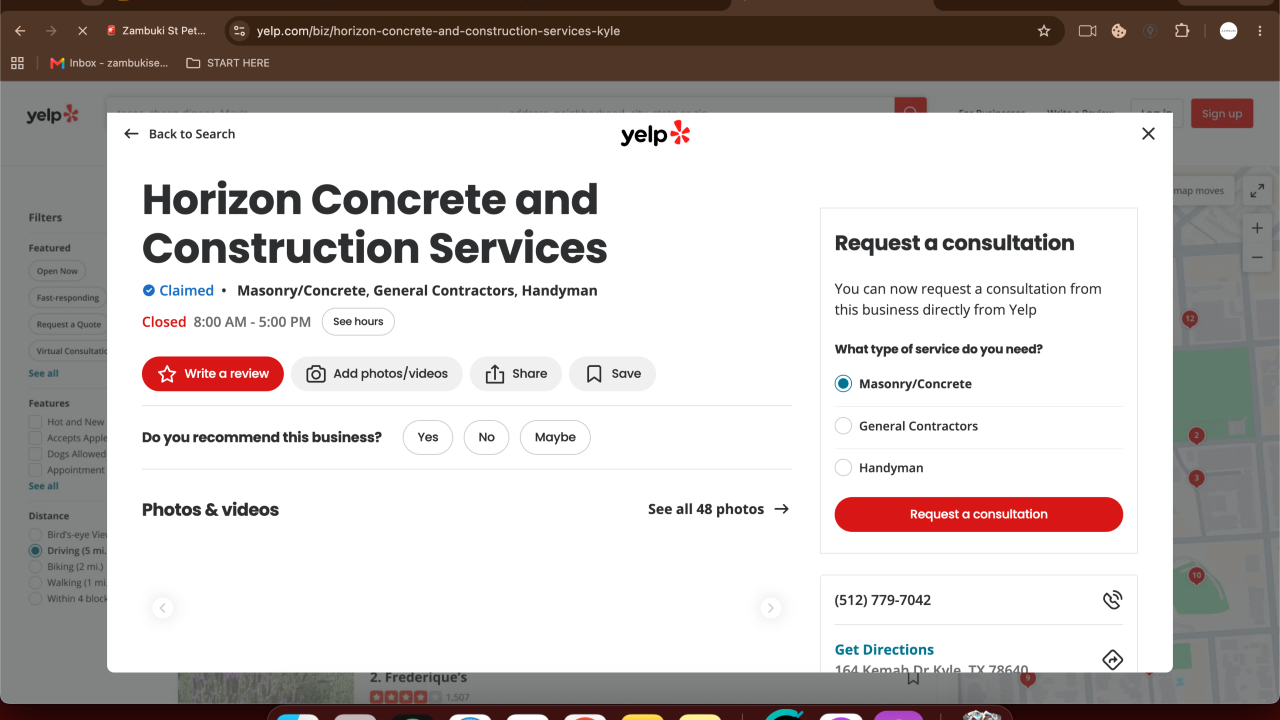Show previous photo with left carousel arrow
This screenshot has width=1280, height=720.
tap(163, 608)
